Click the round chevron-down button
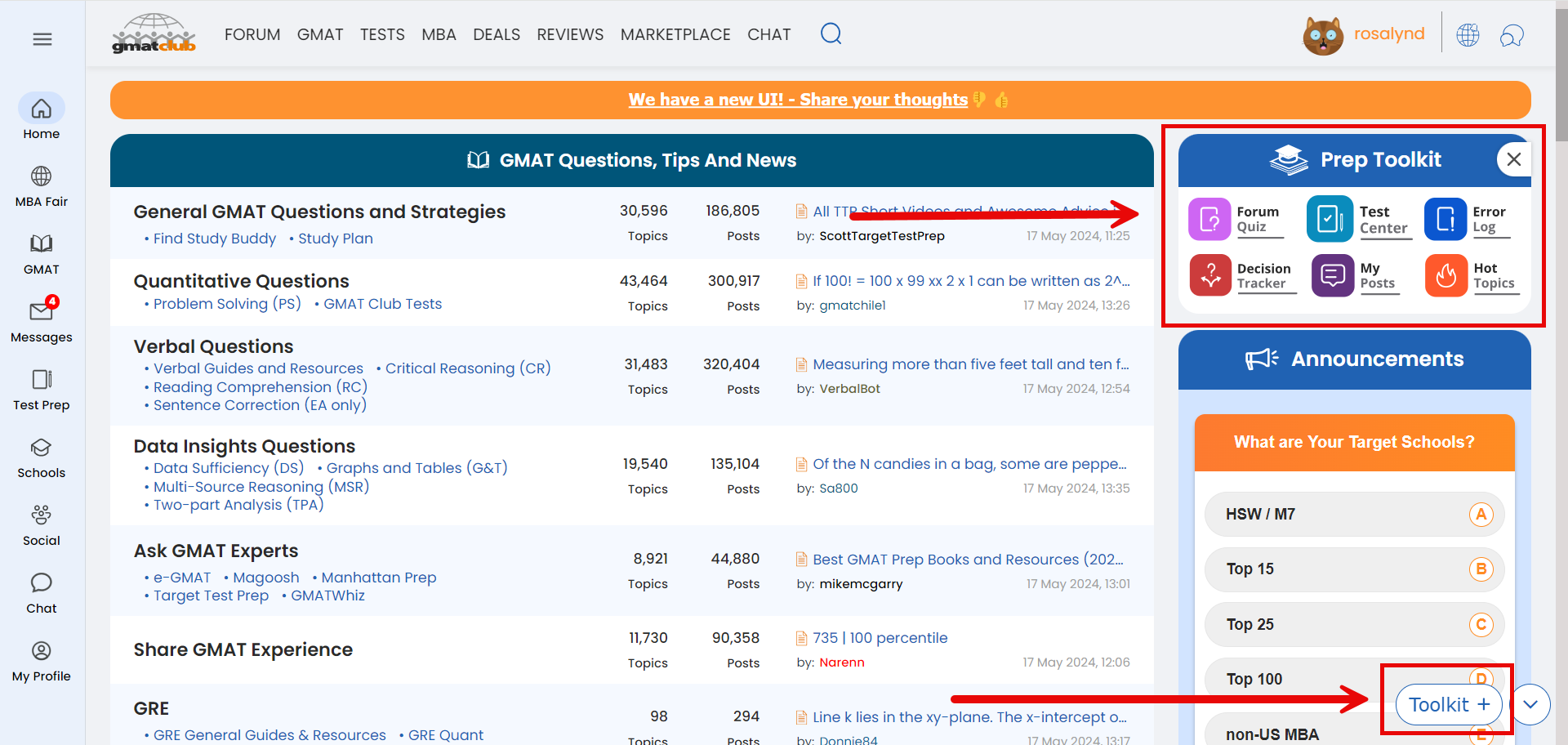 [1530, 704]
